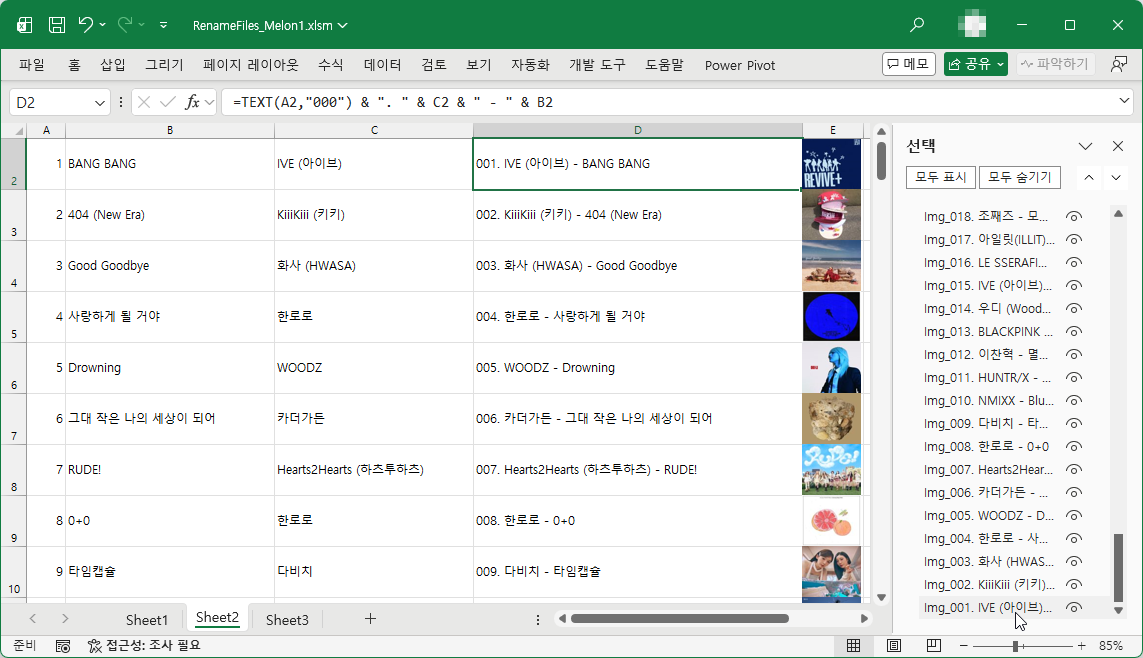Click the zoom slider handle
Image resolution: width=1143 pixels, height=658 pixels.
pyautogui.click(x=1015, y=646)
